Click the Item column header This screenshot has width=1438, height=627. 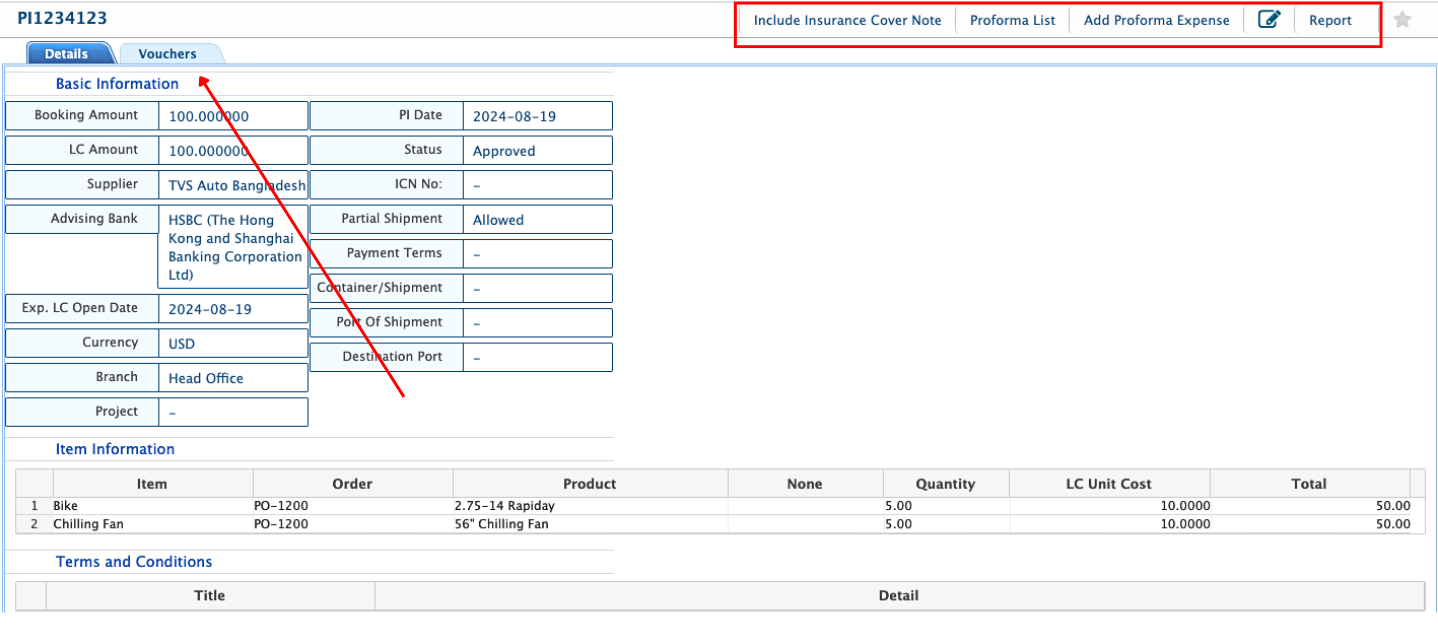point(151,484)
